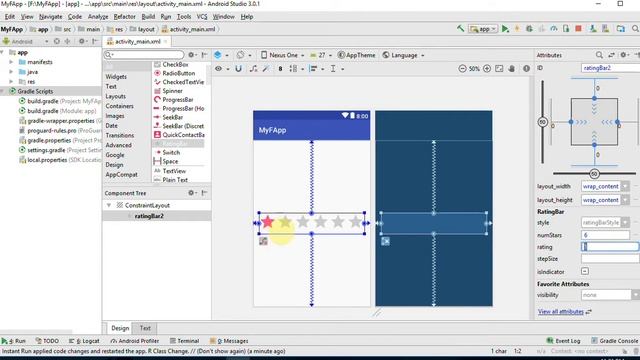
Task: Select Layouts palette category
Action: pyautogui.click(x=116, y=96)
